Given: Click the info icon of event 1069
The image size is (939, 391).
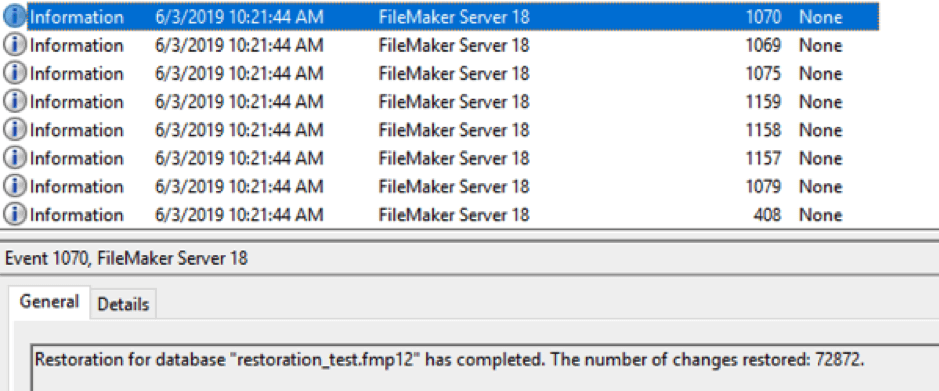Looking at the screenshot, I should coord(15,46).
